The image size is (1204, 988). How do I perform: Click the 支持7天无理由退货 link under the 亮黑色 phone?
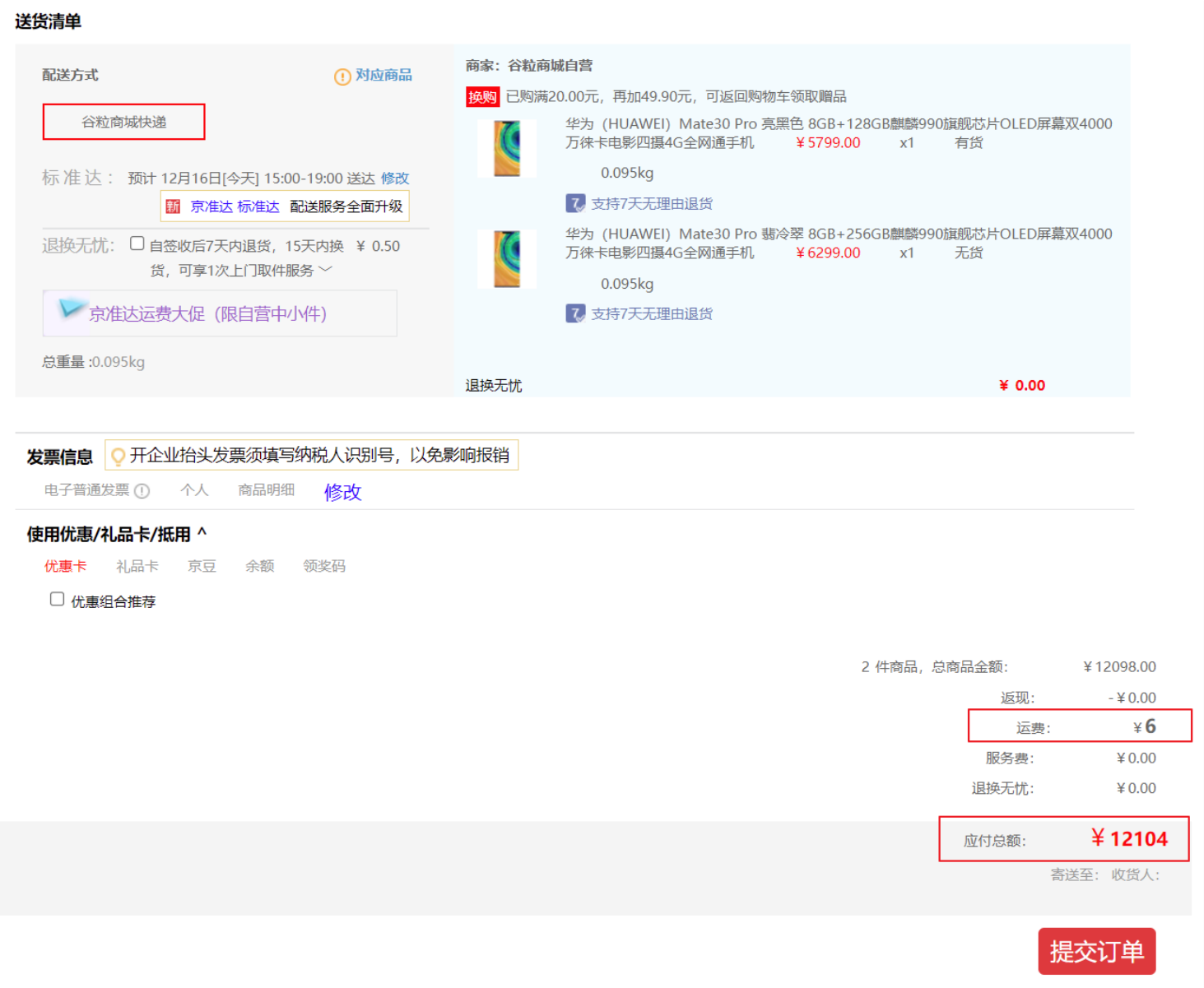point(652,203)
